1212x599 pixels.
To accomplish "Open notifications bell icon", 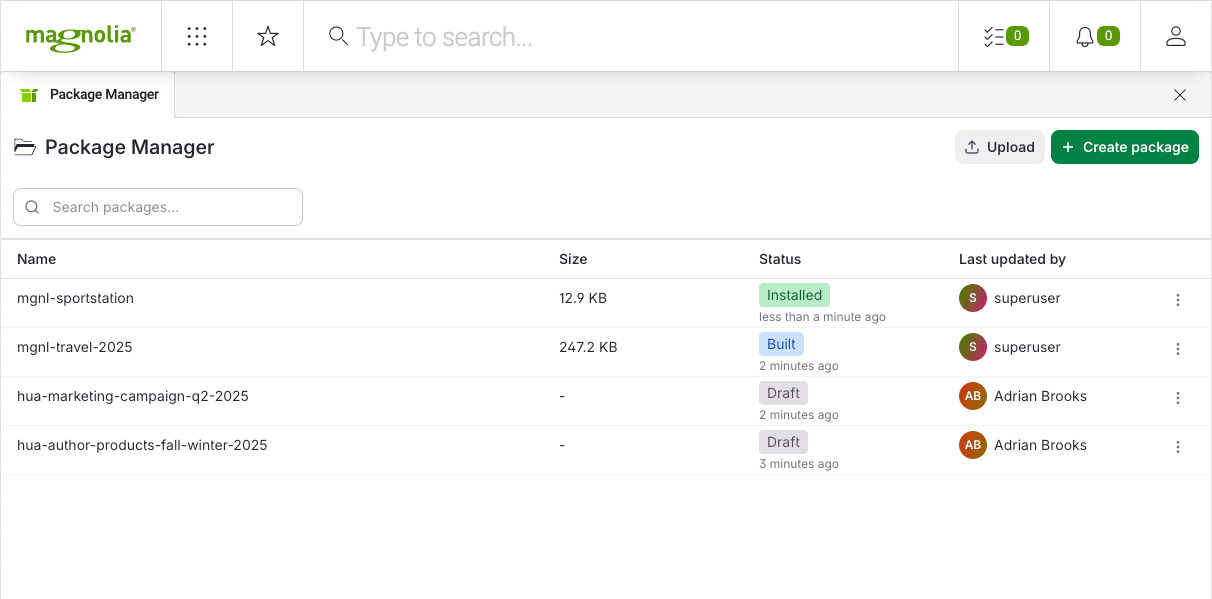I will 1085,37.
